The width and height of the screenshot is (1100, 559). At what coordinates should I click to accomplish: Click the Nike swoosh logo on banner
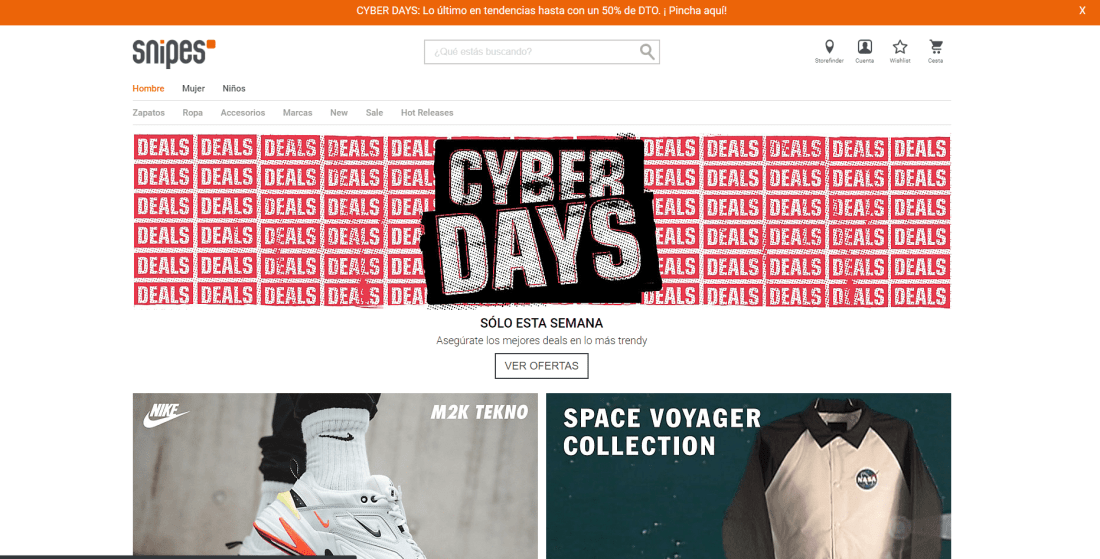(x=165, y=415)
